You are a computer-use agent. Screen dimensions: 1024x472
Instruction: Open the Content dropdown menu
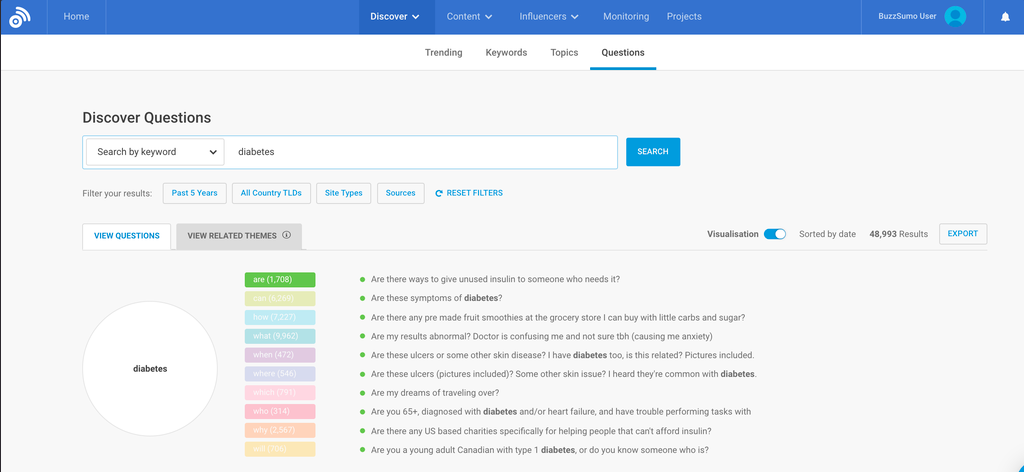point(469,17)
